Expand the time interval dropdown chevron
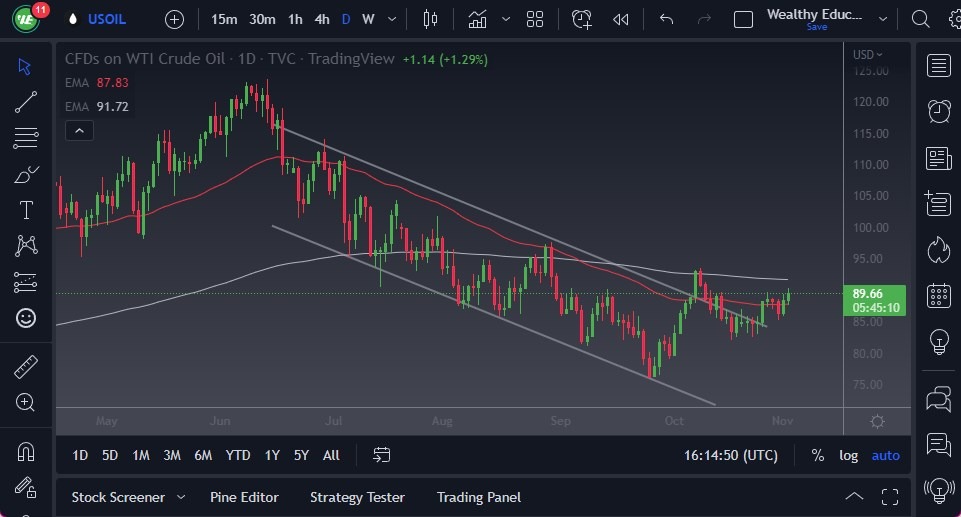Viewport: 961px width, 517px height. point(391,19)
